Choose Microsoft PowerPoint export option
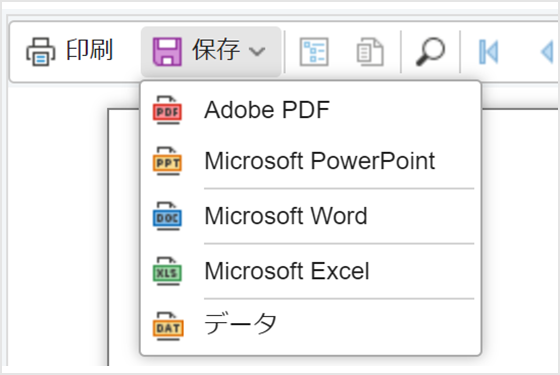This screenshot has height=375, width=560. click(x=311, y=161)
